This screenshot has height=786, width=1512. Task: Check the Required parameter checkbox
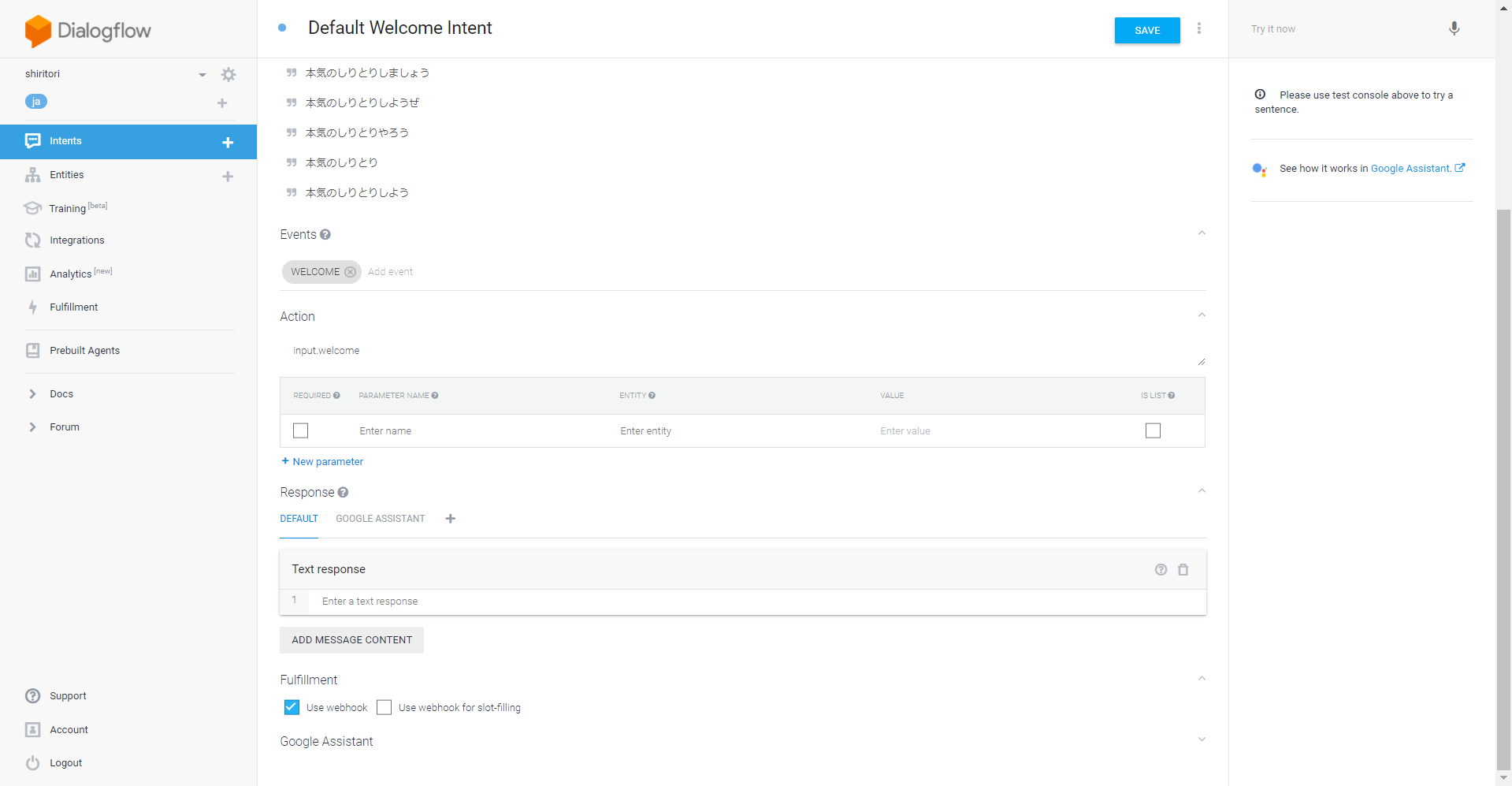coord(300,430)
